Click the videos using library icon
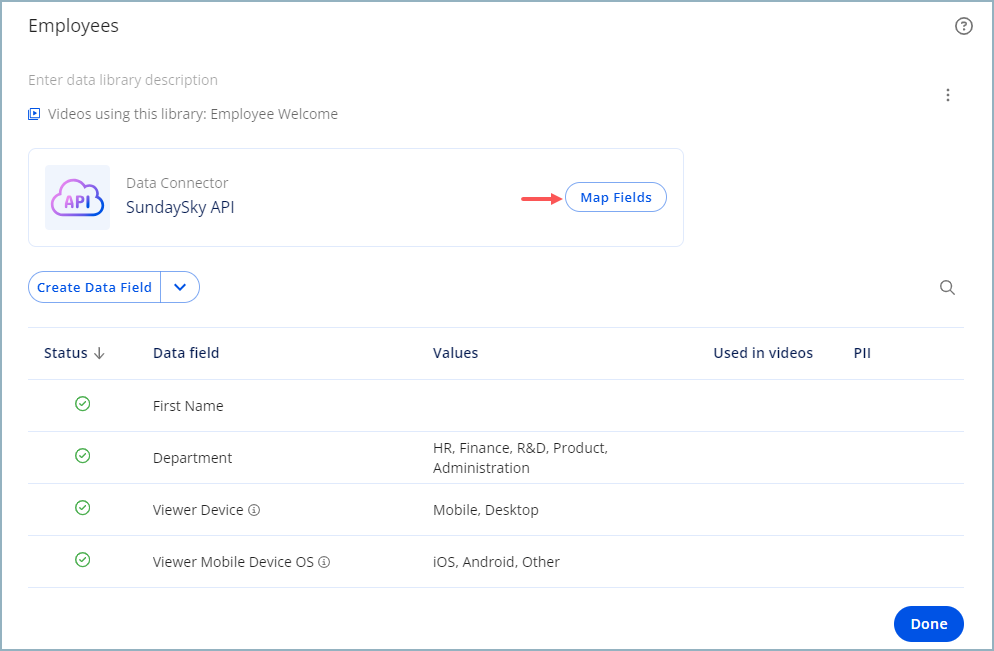Viewport: 994px width, 651px height. pos(34,114)
